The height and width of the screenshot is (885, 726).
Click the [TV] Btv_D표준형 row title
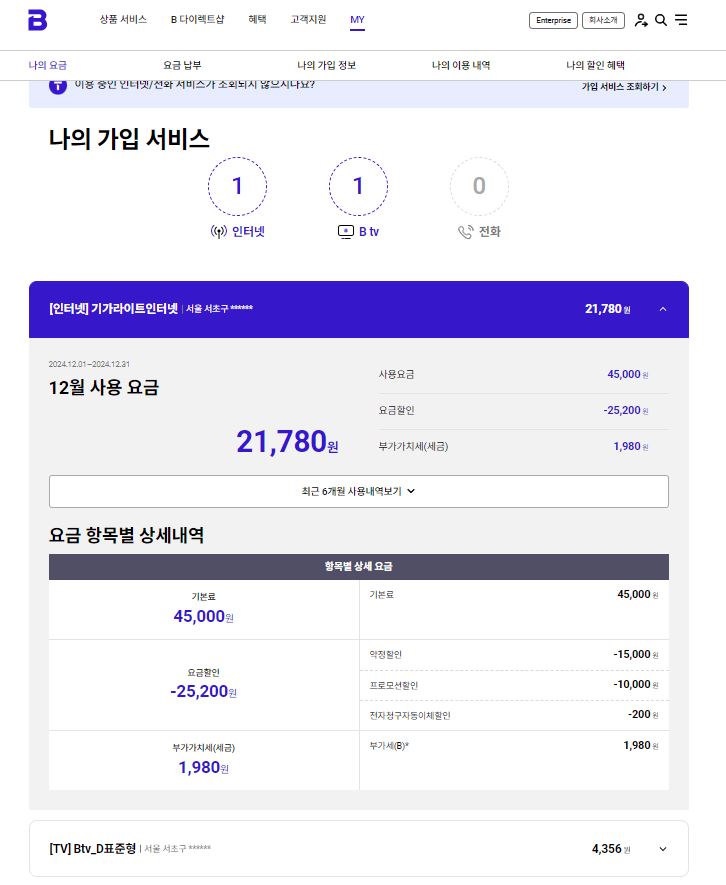93,848
